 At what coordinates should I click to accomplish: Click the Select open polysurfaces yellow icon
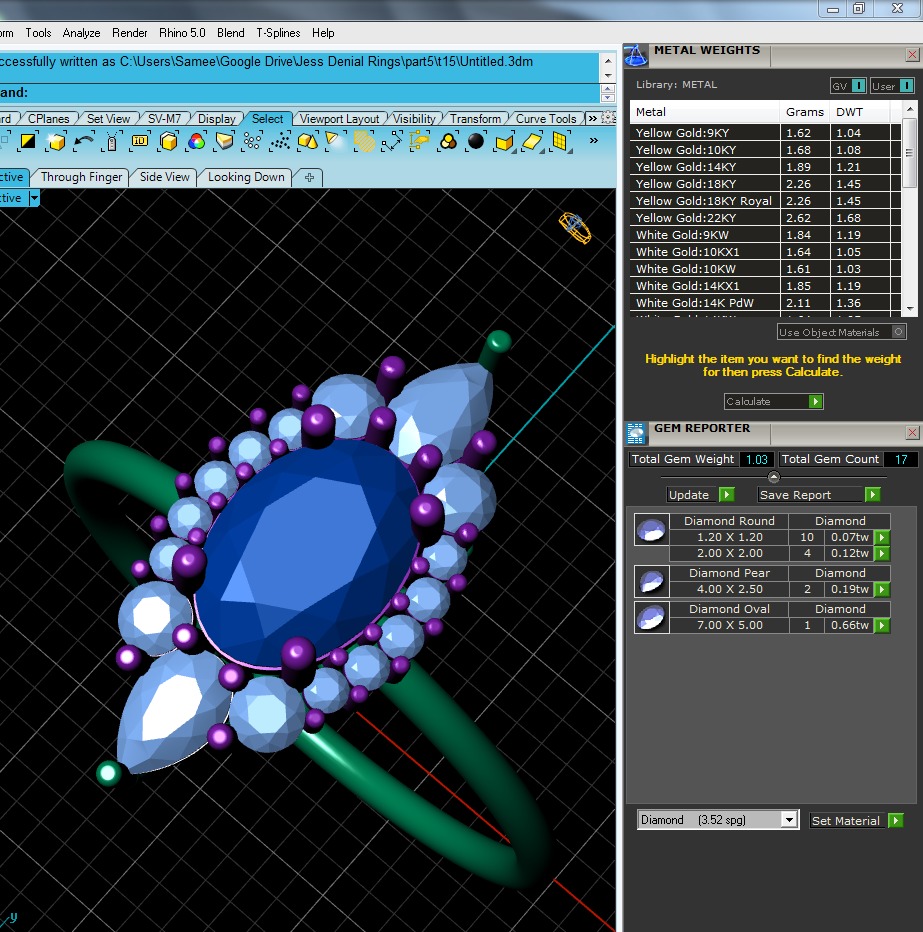click(x=504, y=143)
